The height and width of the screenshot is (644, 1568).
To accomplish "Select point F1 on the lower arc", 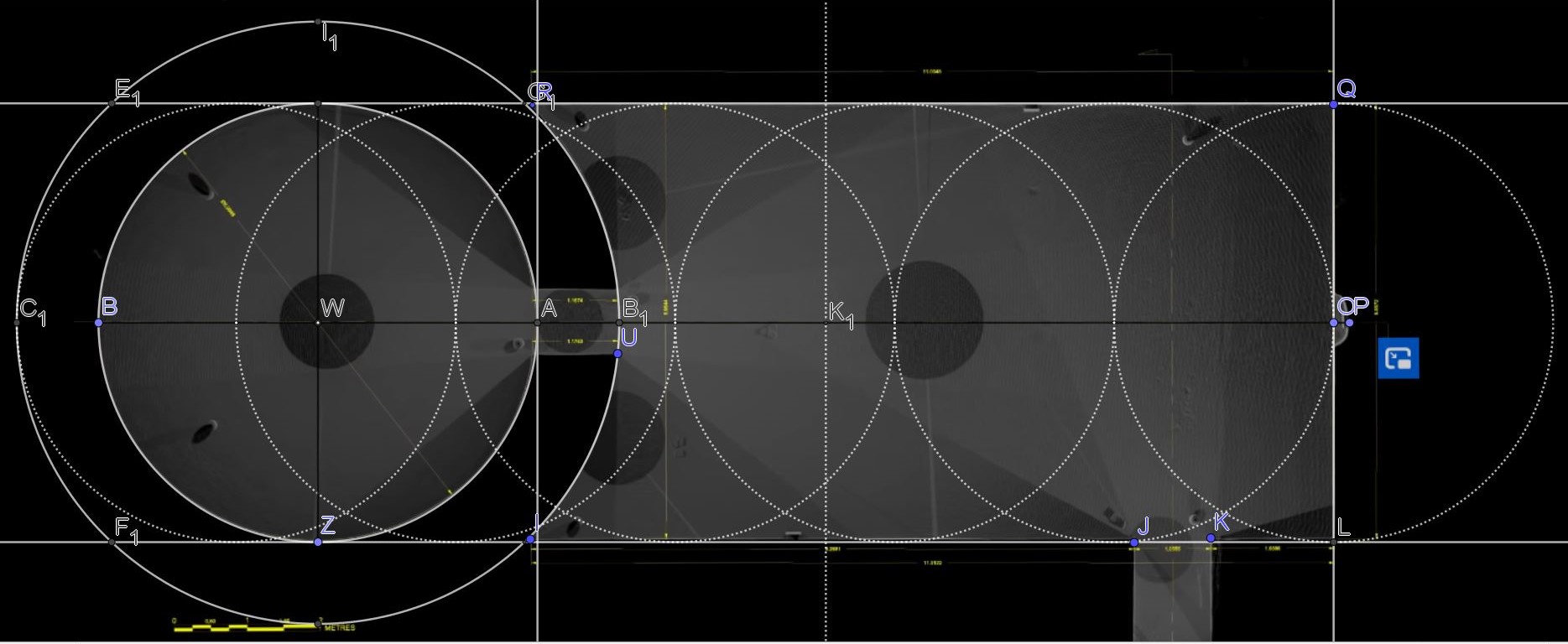I will coord(112,543).
